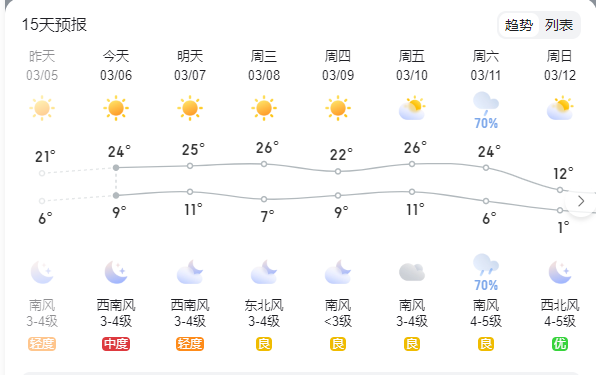The image size is (596, 375).
Task: Click the 12° high temperature point on 周日
Action: click(x=560, y=190)
